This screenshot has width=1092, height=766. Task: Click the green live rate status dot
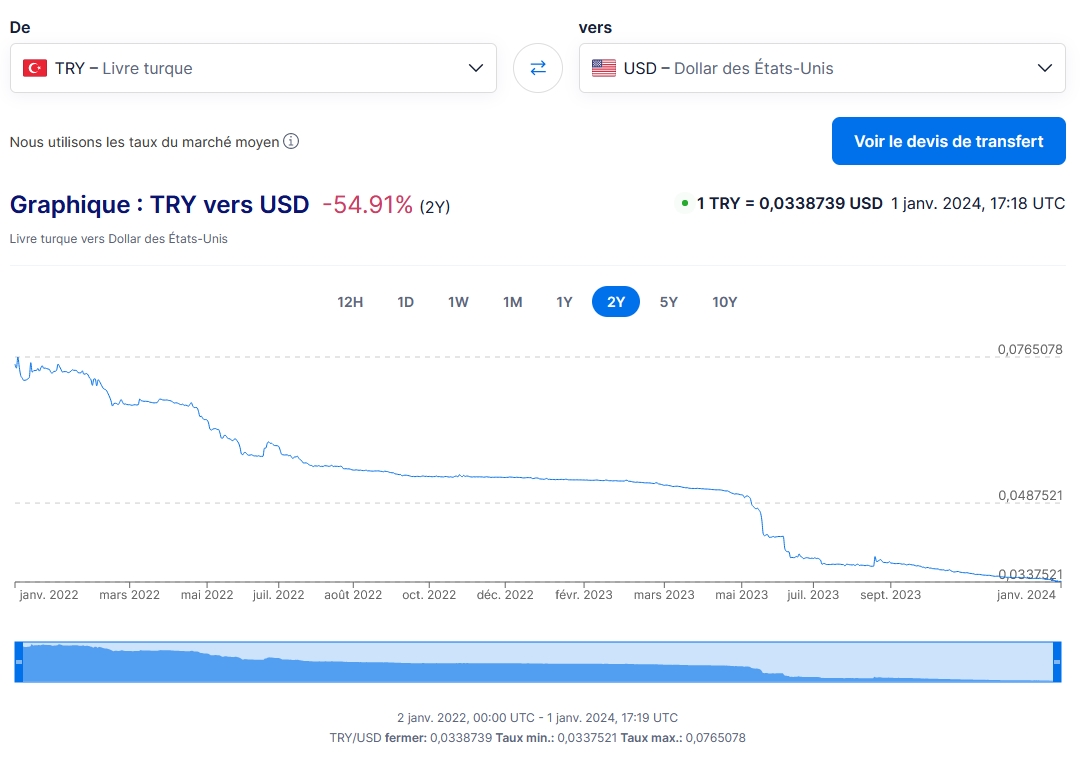(685, 204)
